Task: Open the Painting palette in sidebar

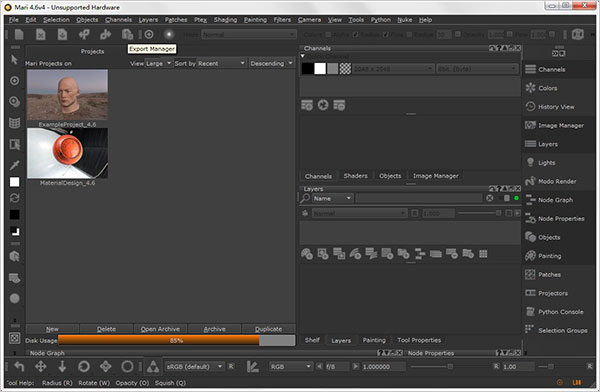Action: [x=559, y=256]
